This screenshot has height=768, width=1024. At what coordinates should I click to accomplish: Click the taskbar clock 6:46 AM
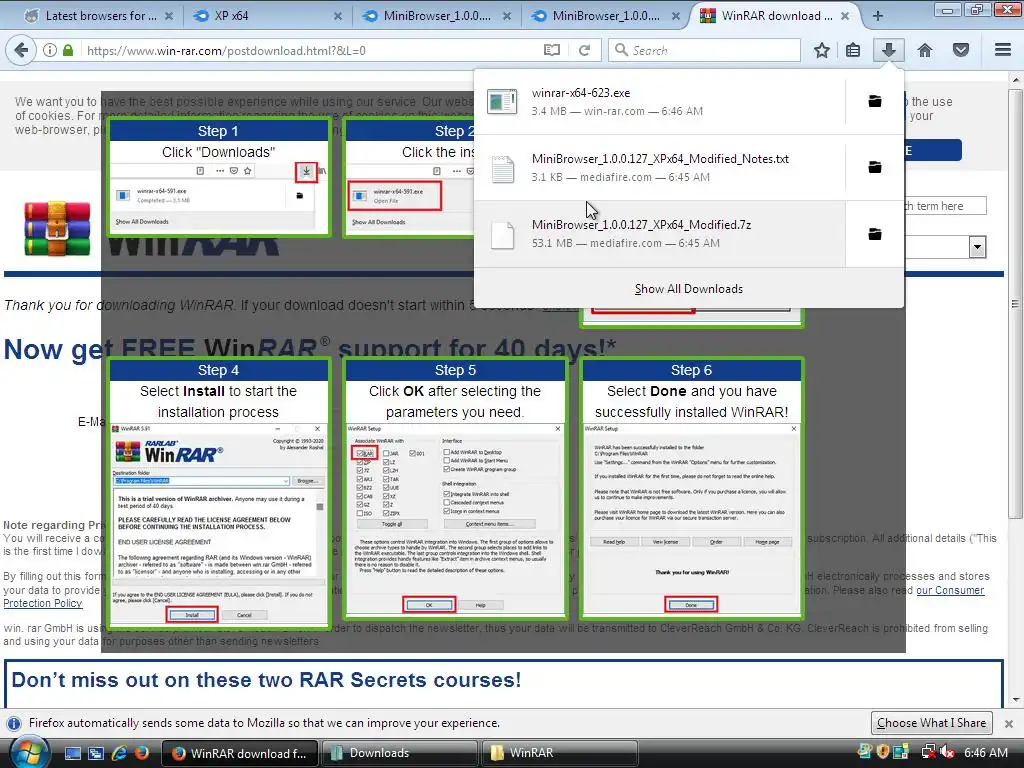[986, 752]
